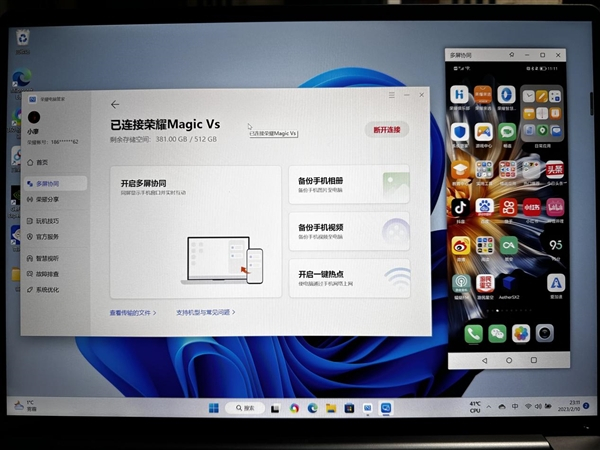
Task: Open the 头条 Toutiao app on phone
Action: click(x=555, y=172)
